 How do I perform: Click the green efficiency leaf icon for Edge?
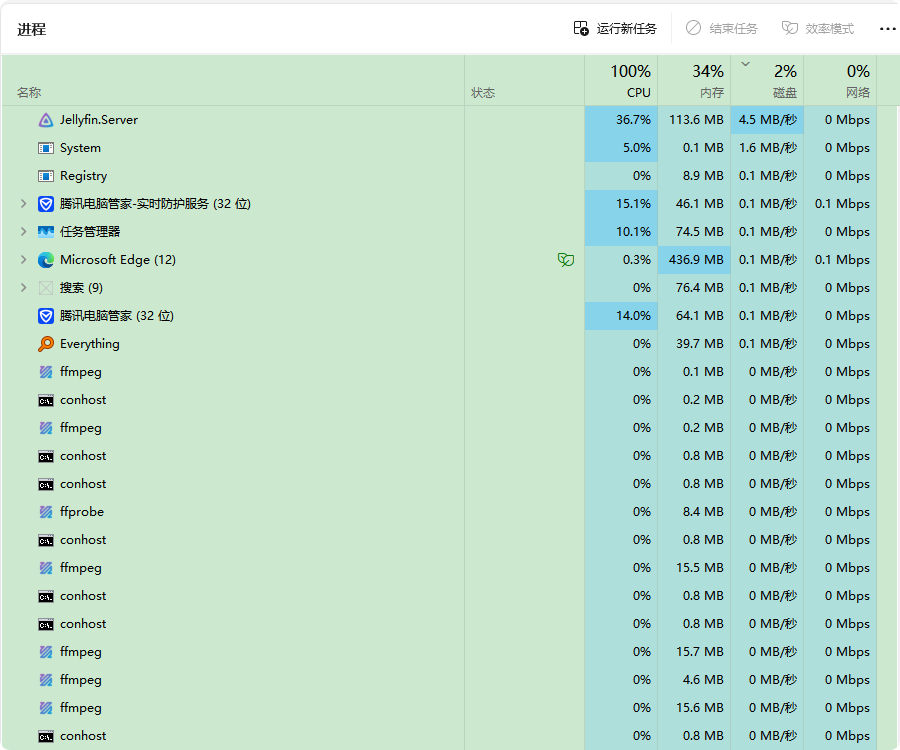566,260
